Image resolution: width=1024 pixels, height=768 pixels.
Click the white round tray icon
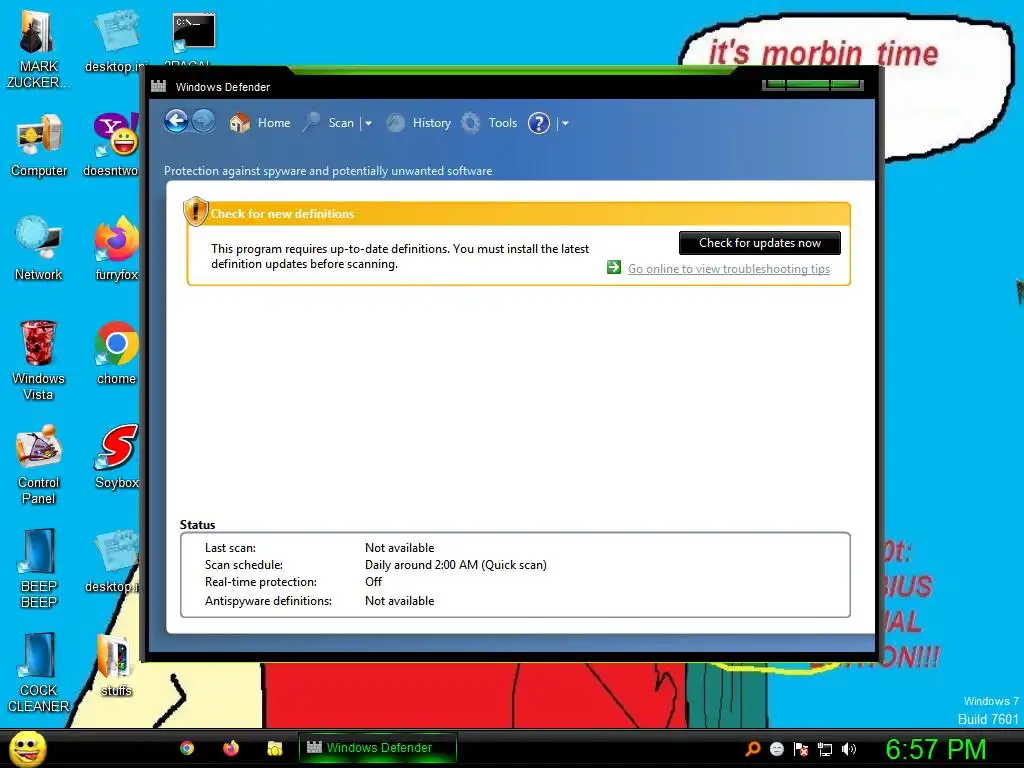point(776,748)
